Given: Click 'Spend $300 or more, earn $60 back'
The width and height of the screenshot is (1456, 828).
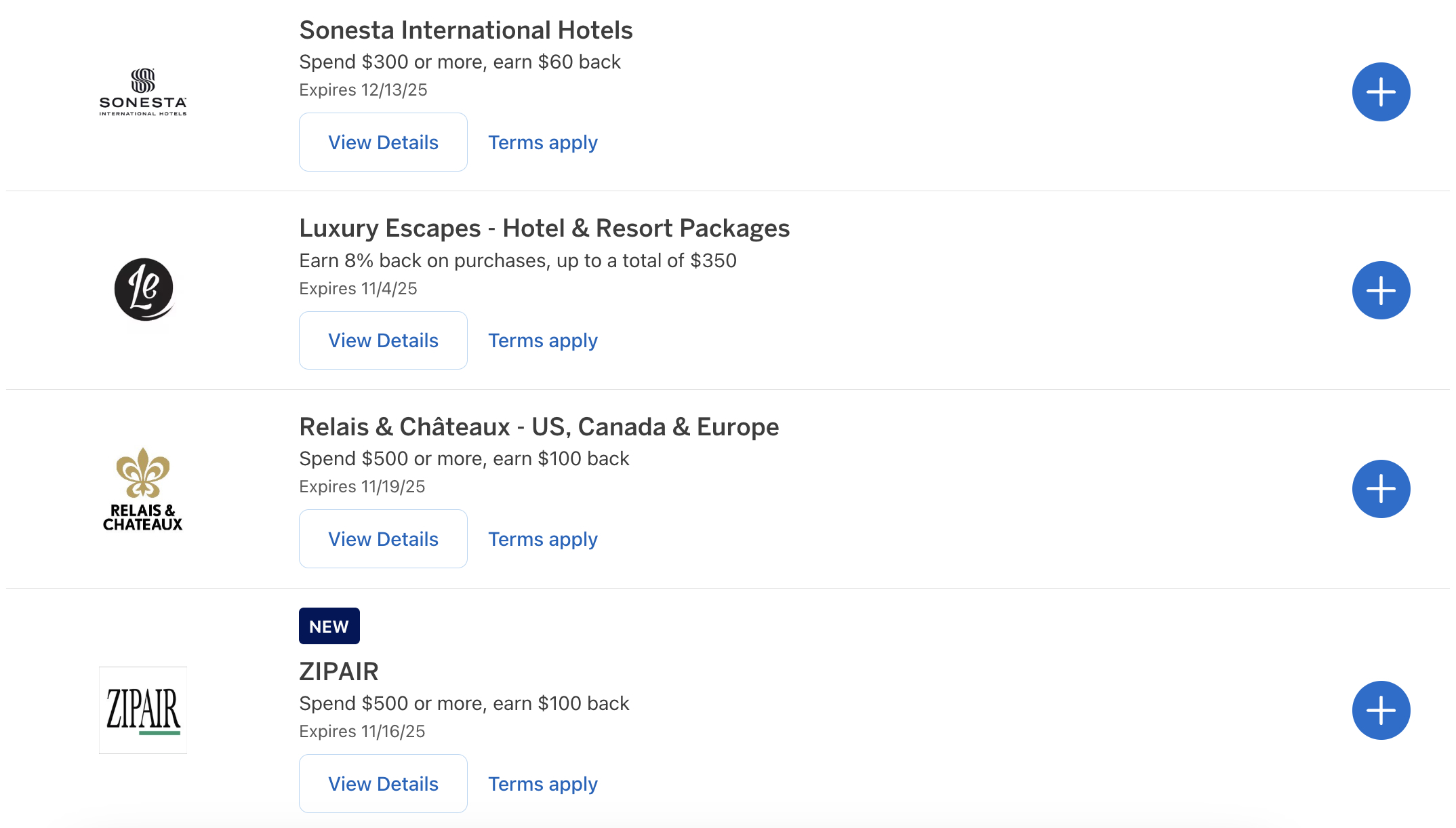Looking at the screenshot, I should [460, 62].
